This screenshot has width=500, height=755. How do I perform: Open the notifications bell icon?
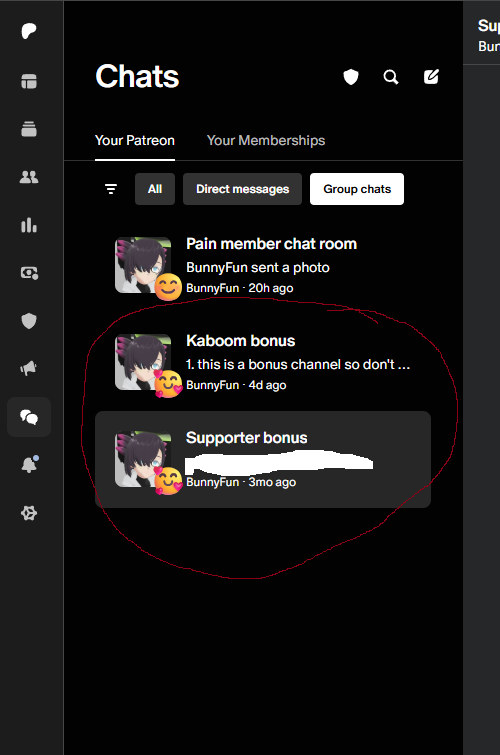click(29, 465)
